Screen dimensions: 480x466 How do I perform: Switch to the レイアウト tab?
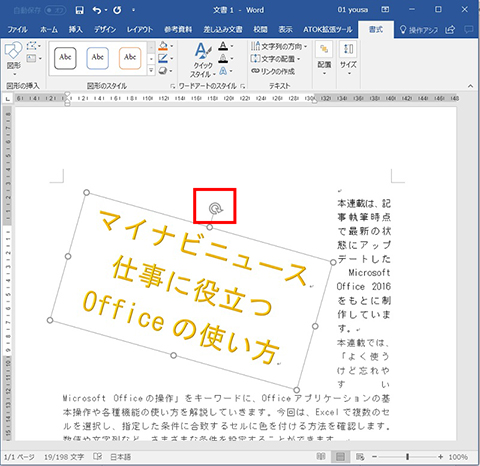point(140,30)
